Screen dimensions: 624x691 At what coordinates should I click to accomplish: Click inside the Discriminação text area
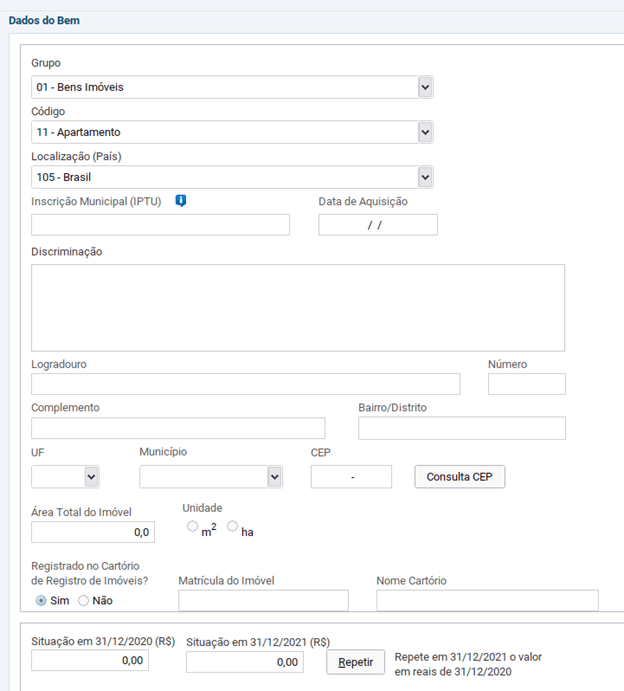coord(298,308)
